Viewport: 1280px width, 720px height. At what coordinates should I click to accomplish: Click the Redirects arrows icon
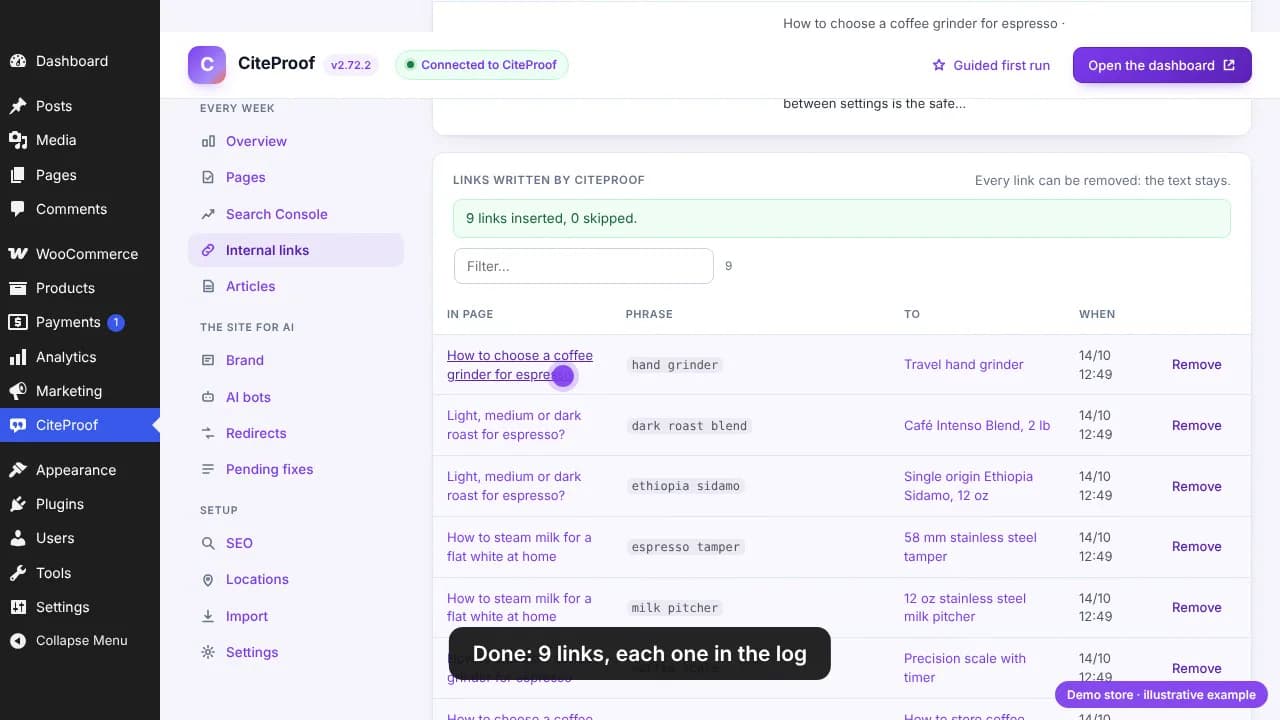pos(208,433)
